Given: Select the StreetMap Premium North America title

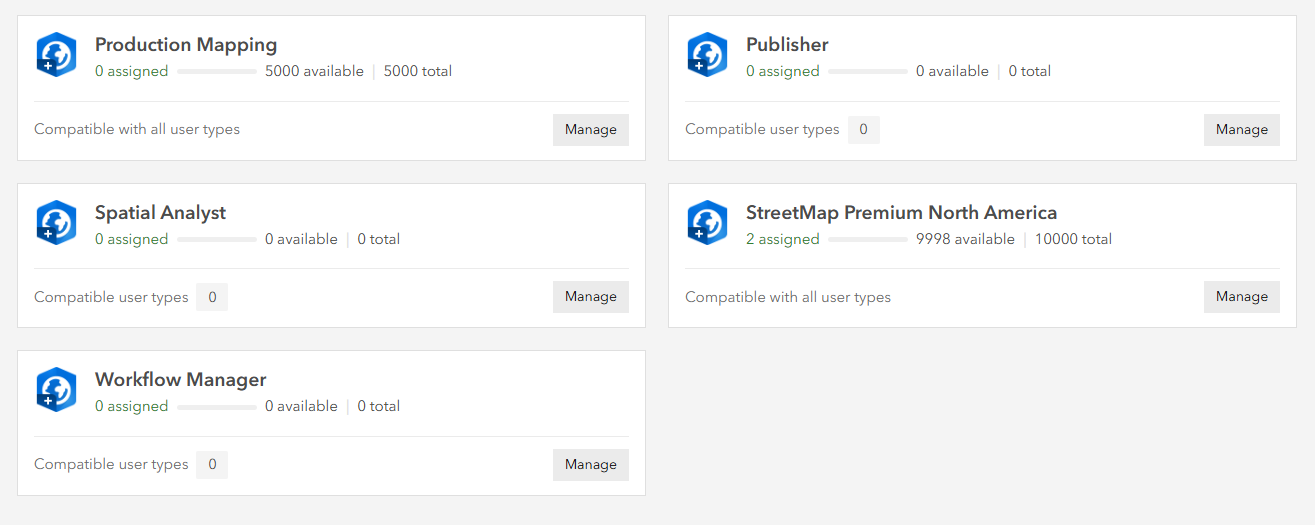Looking at the screenshot, I should (901, 212).
